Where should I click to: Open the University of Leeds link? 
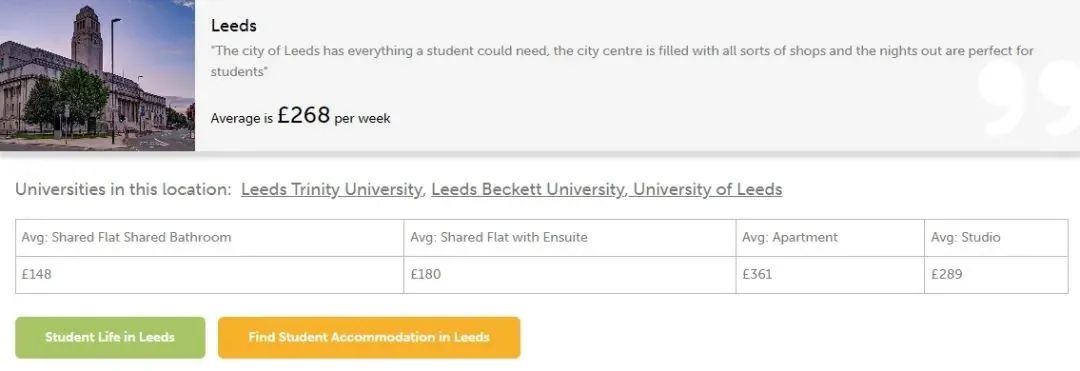707,189
